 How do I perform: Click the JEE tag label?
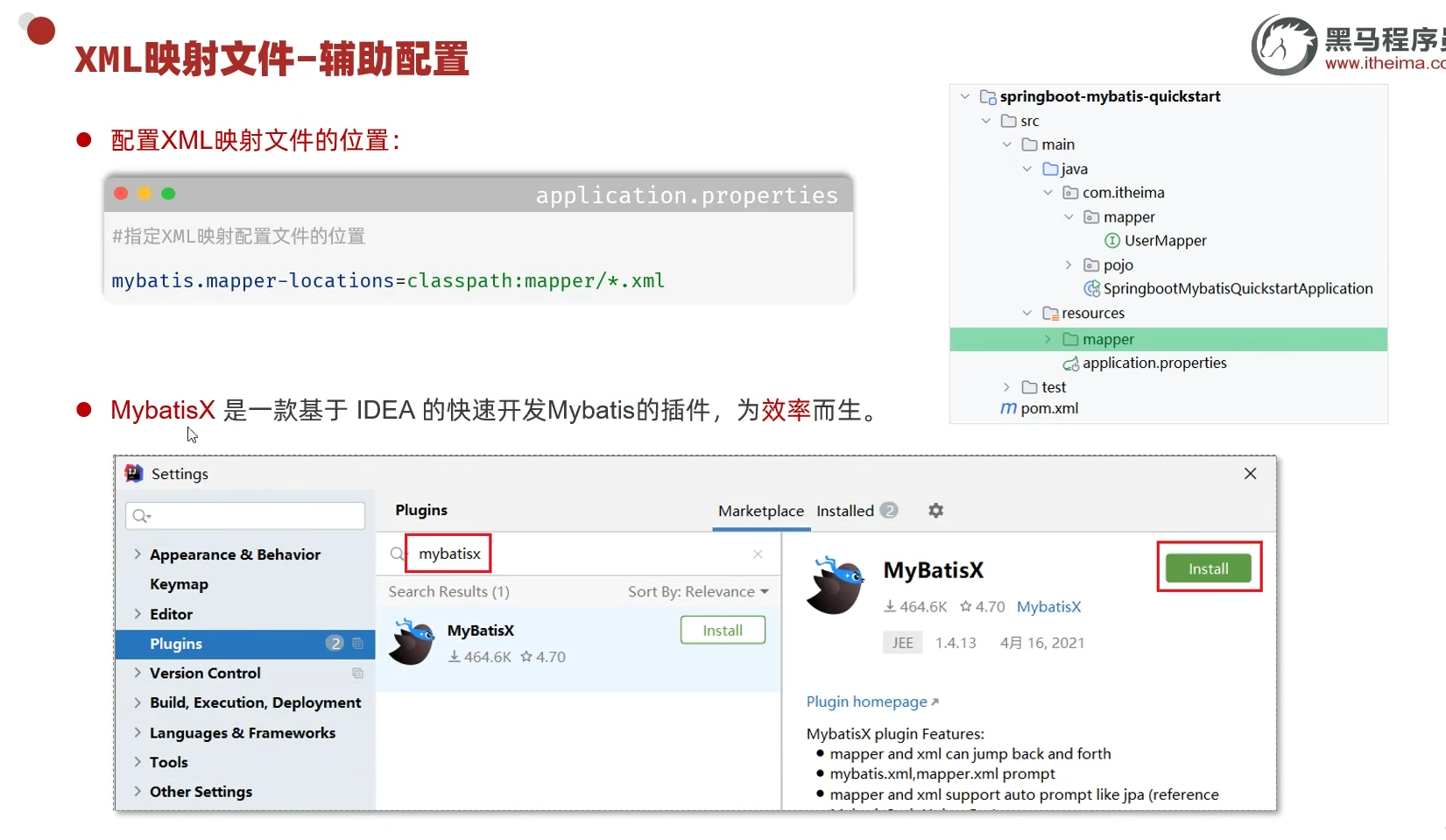tap(903, 643)
